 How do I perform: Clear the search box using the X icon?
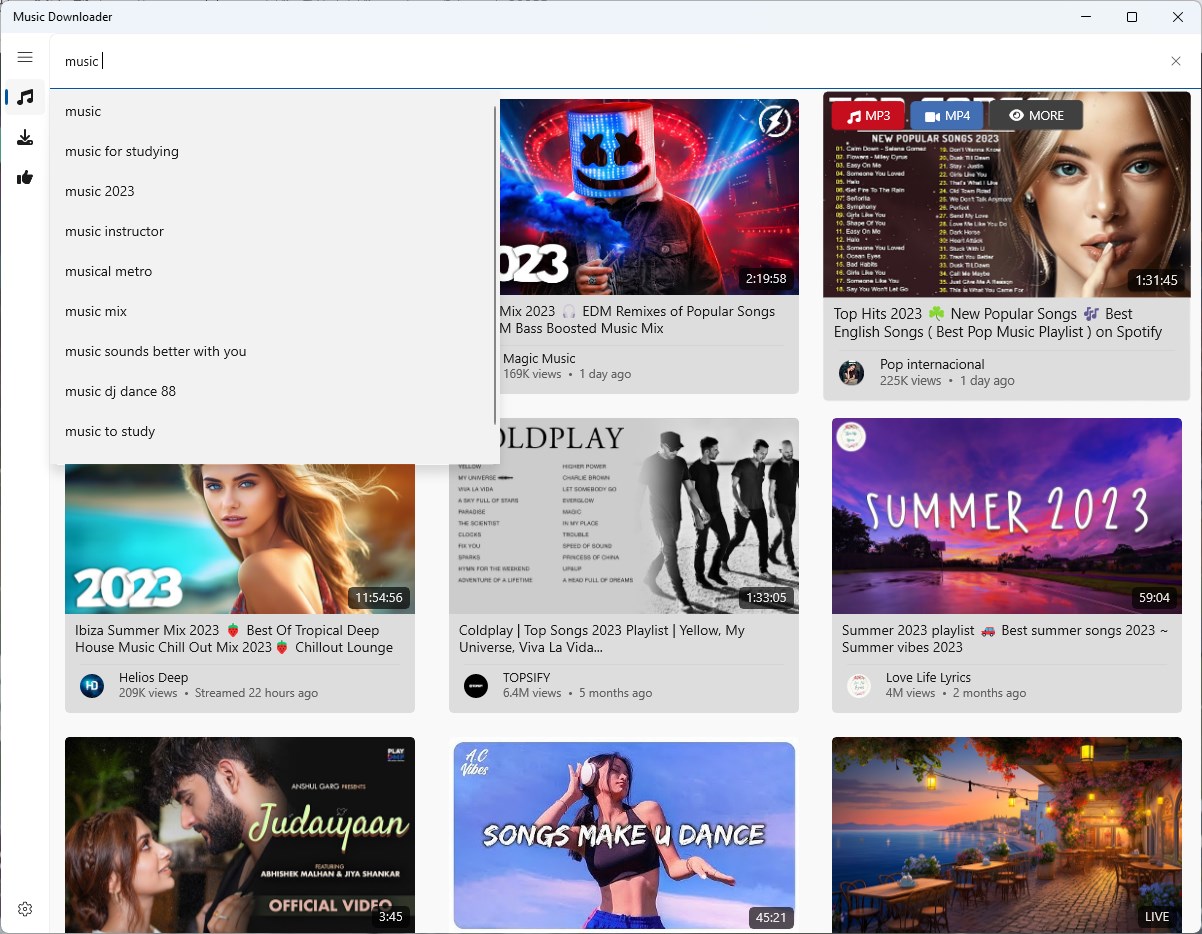(1176, 61)
